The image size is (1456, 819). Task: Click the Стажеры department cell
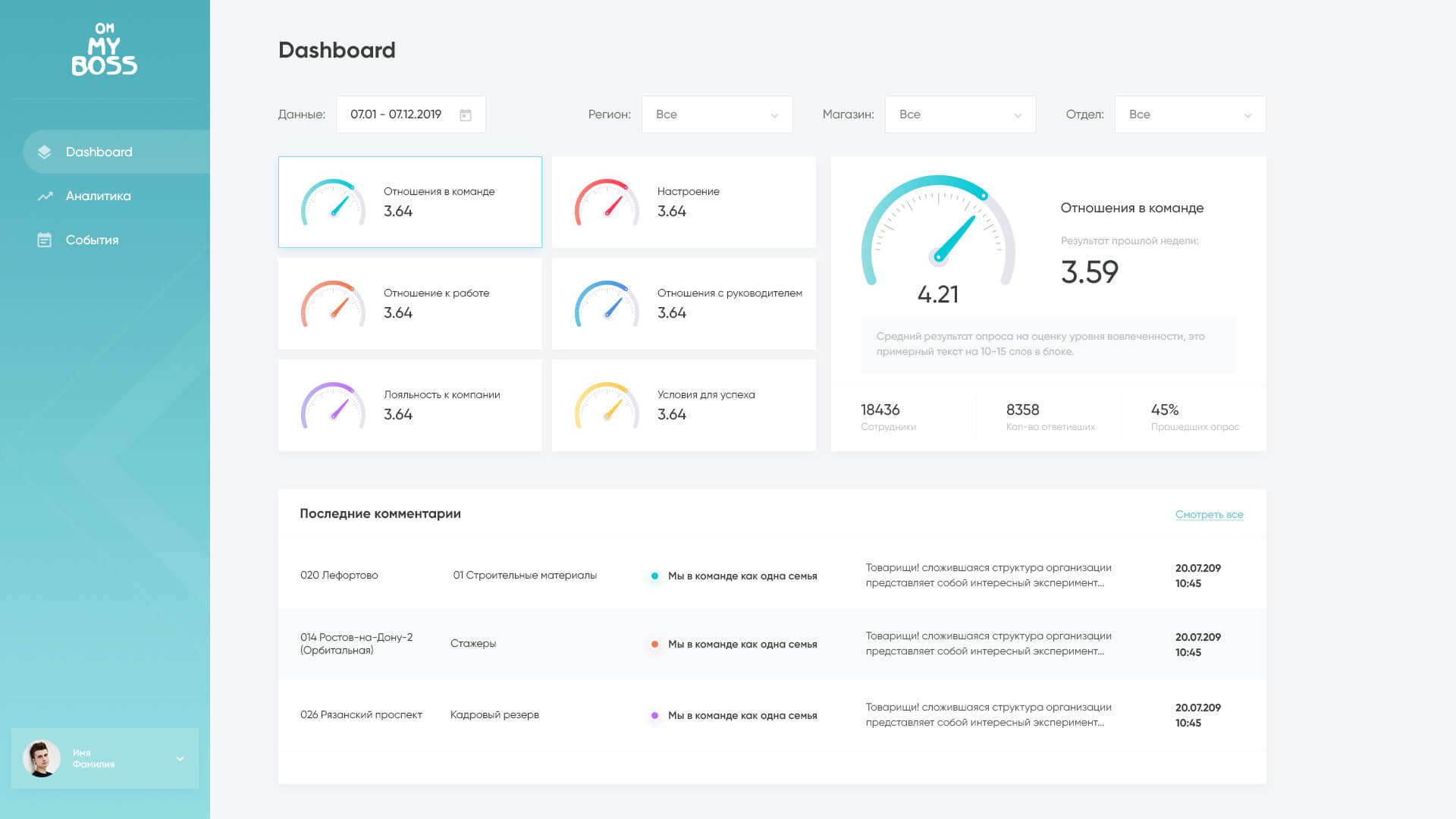coord(473,643)
